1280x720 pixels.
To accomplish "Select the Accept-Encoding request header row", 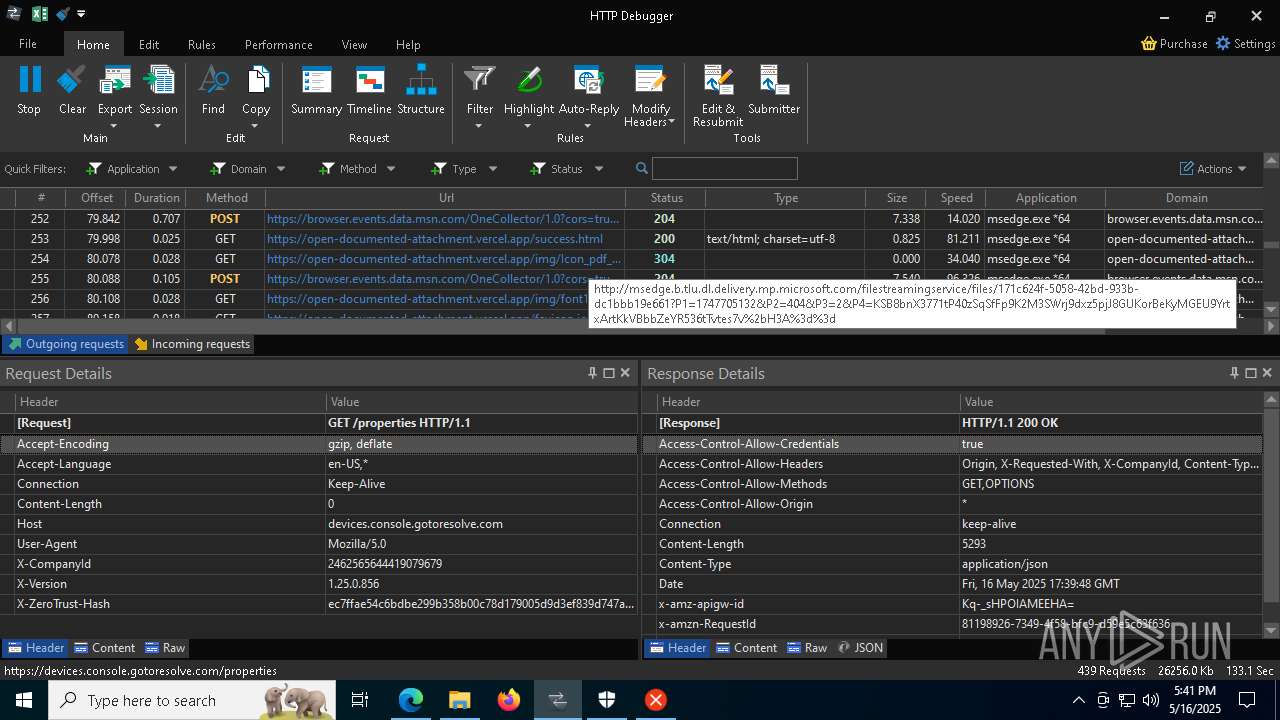I will 319,444.
